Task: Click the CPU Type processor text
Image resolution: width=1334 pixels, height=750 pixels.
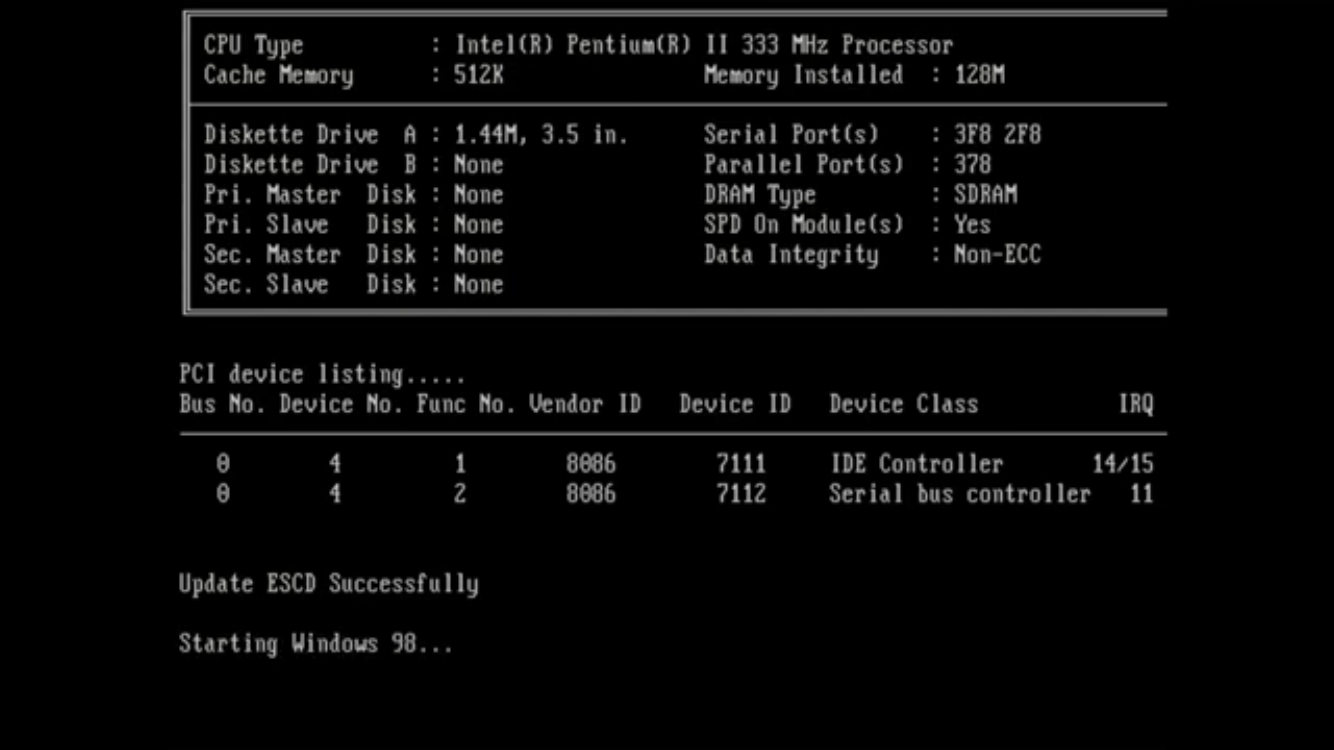Action: (704, 45)
